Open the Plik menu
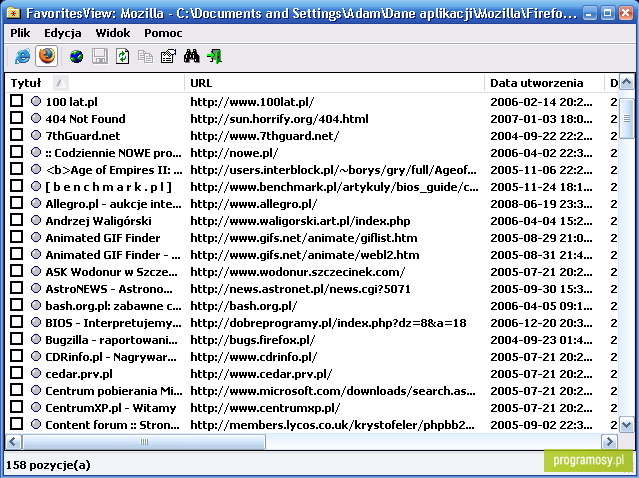 20,33
